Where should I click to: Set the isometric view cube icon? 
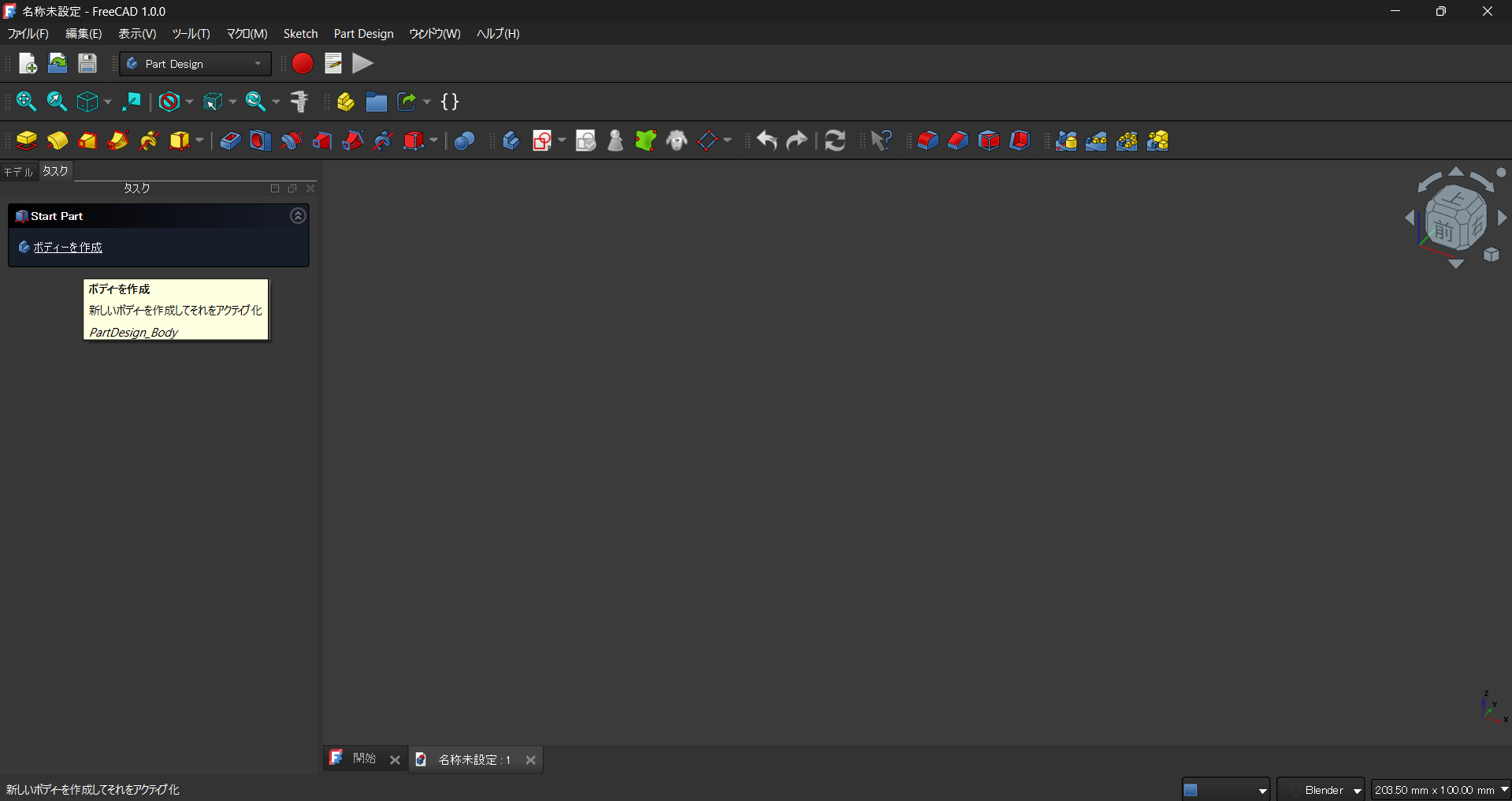tap(87, 102)
